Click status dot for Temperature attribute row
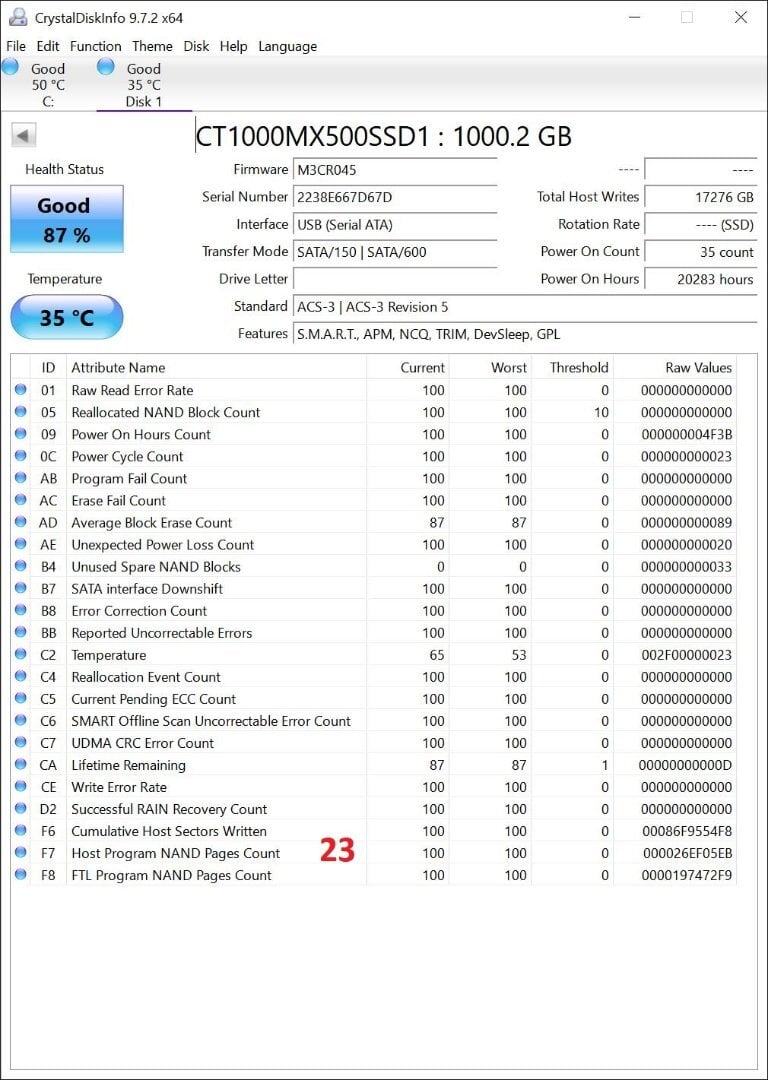768x1080 pixels. [x=21, y=654]
